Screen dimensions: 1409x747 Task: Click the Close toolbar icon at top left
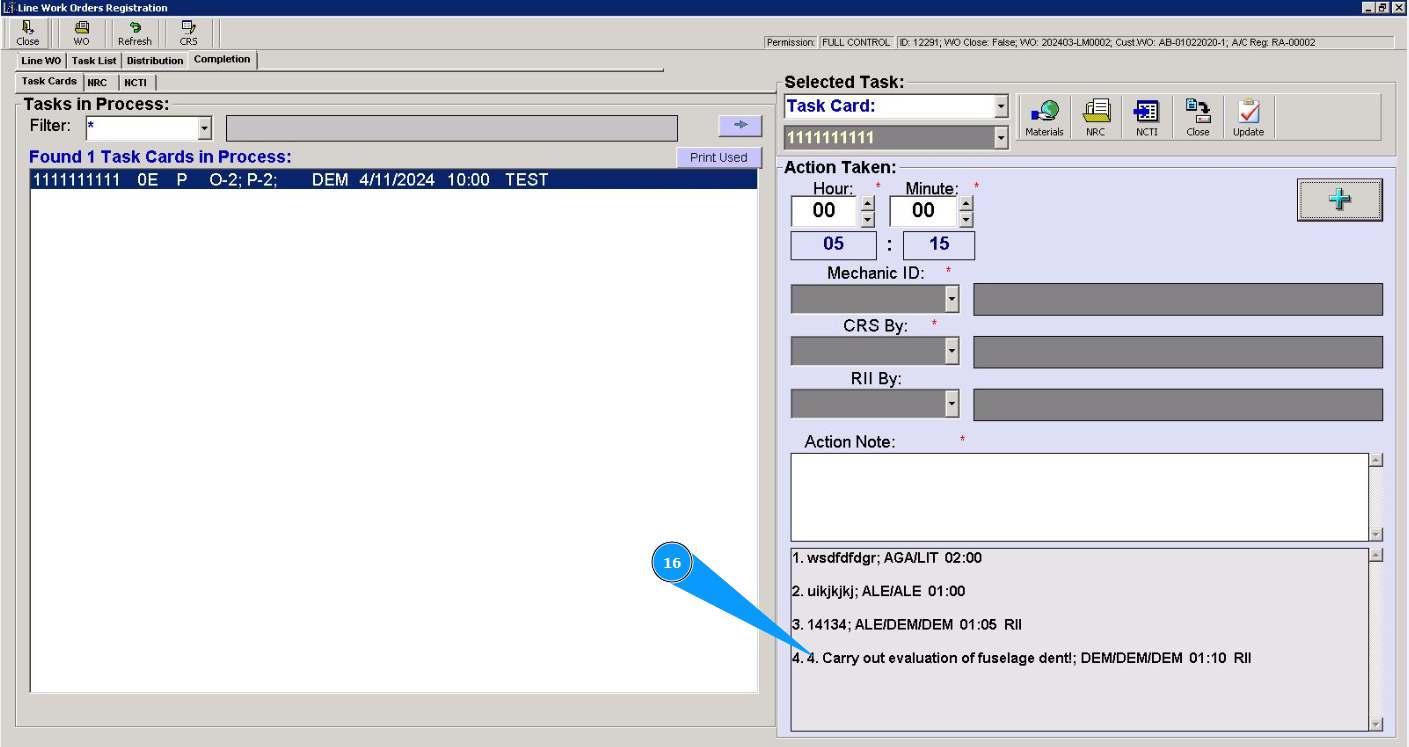click(x=28, y=33)
